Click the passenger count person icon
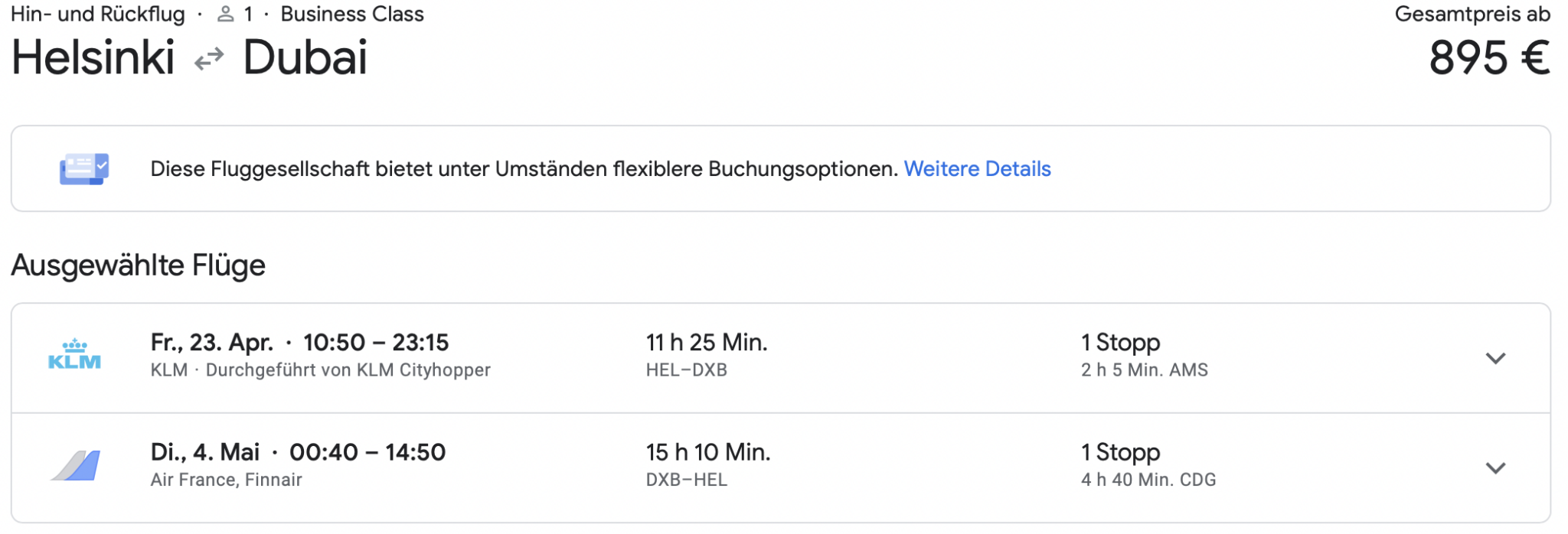 coord(225,15)
